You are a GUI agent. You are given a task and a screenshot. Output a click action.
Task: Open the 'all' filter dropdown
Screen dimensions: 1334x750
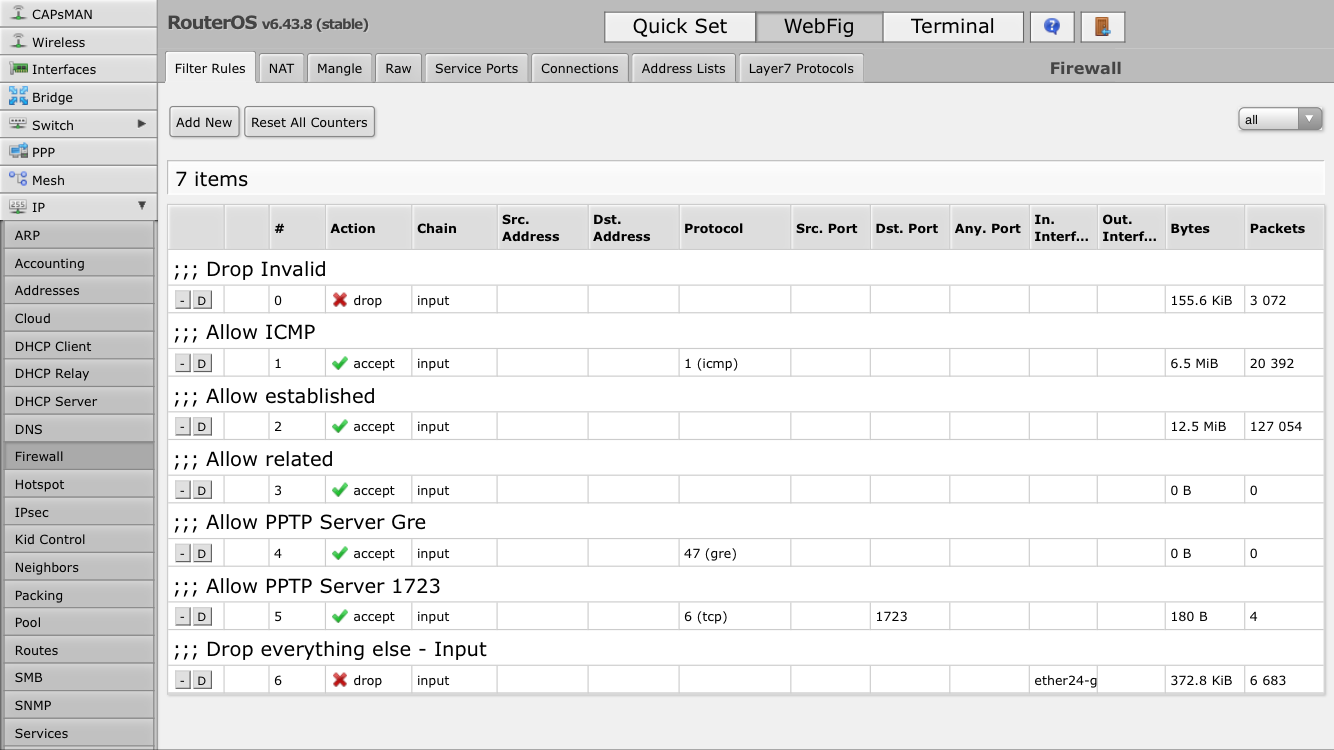1280,119
